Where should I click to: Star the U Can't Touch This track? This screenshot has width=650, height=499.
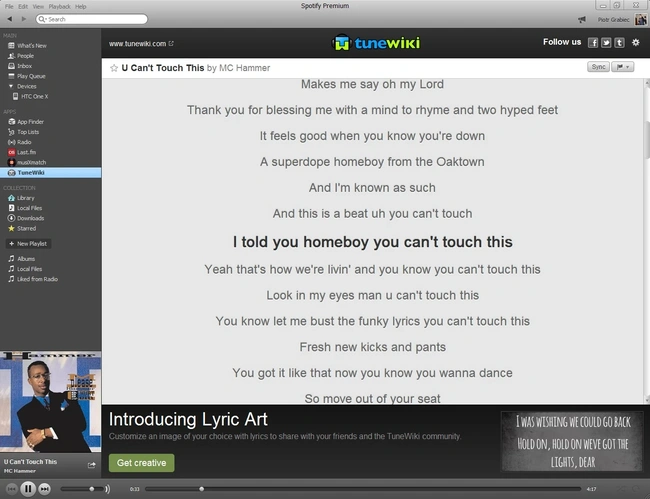point(114,68)
